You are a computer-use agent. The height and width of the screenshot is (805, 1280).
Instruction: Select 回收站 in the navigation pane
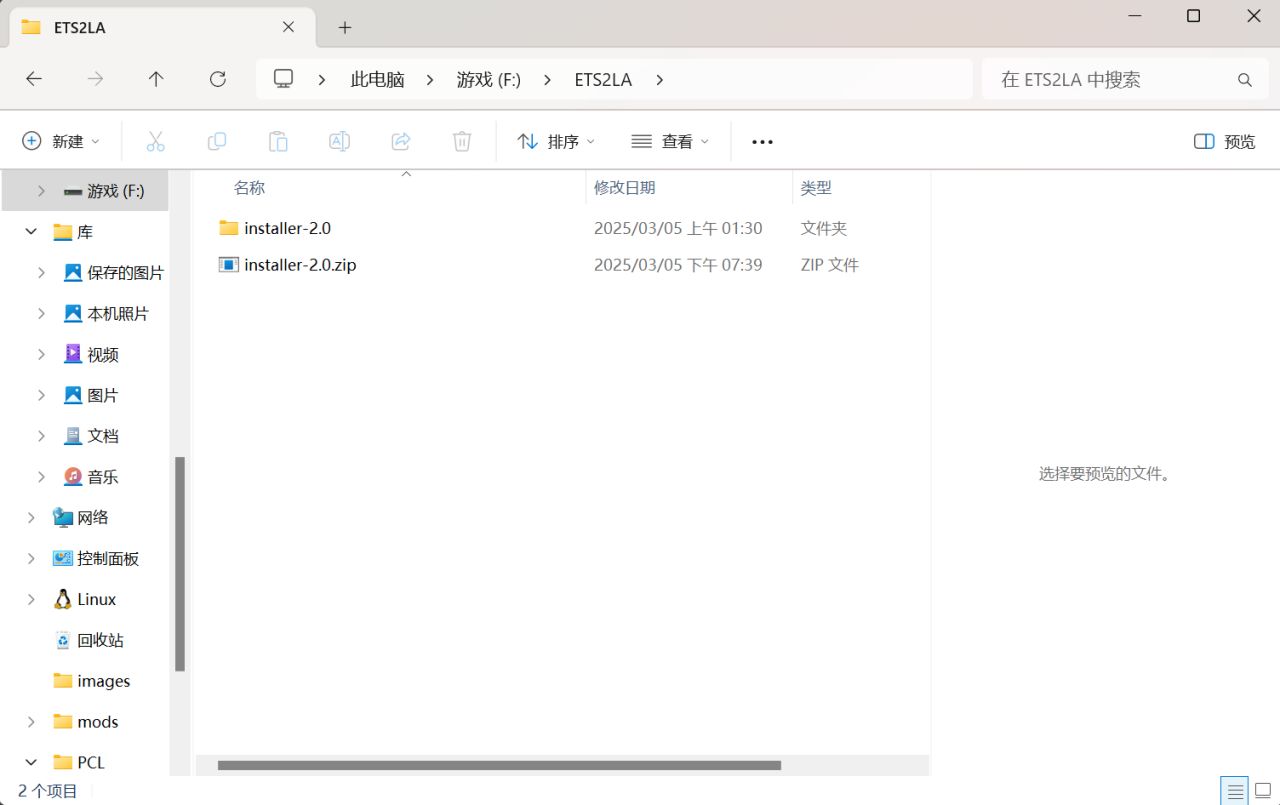[x=100, y=640]
